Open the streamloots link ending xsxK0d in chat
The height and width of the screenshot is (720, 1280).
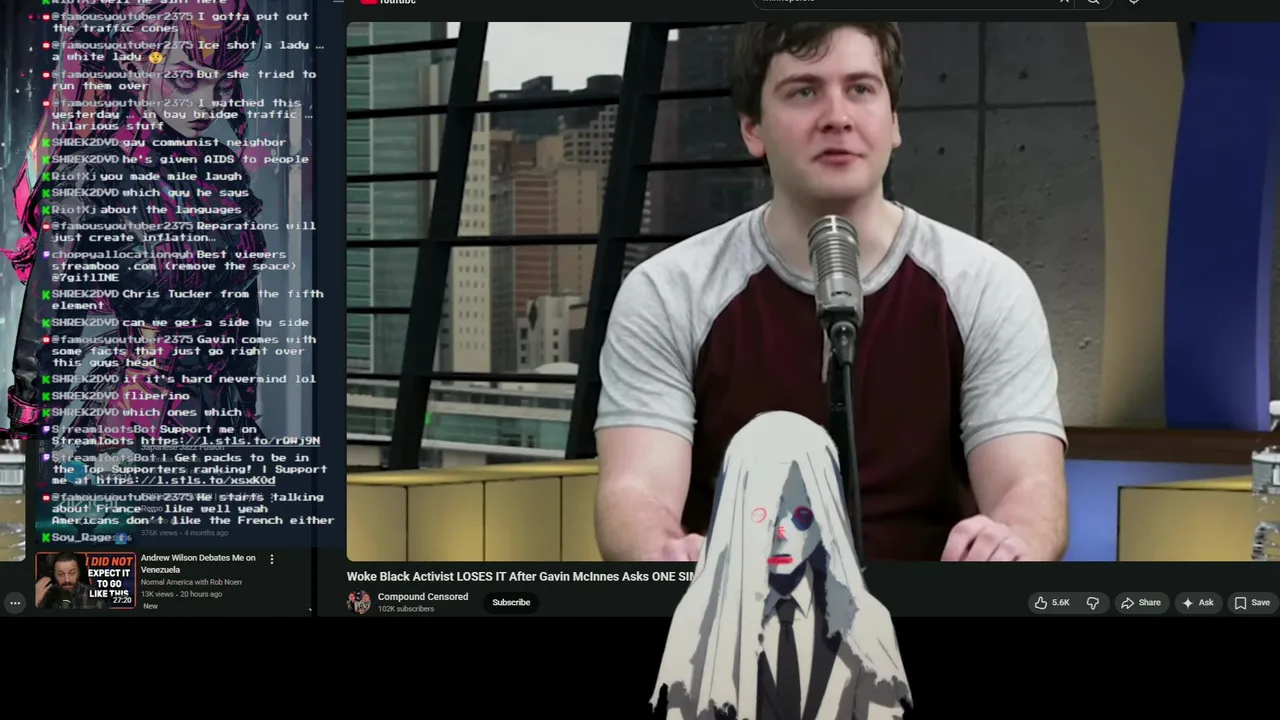click(186, 481)
